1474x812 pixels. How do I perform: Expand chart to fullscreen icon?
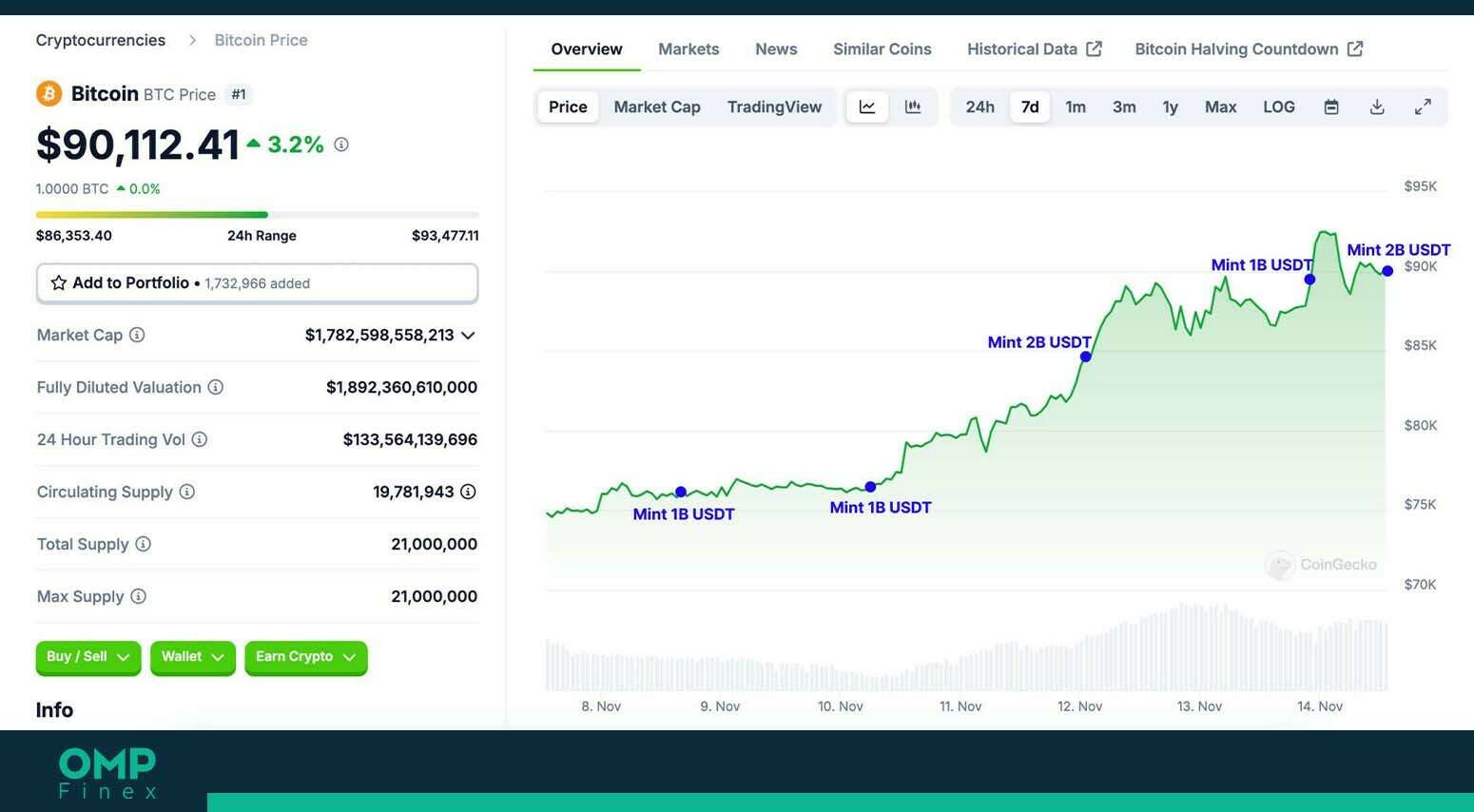(x=1423, y=106)
